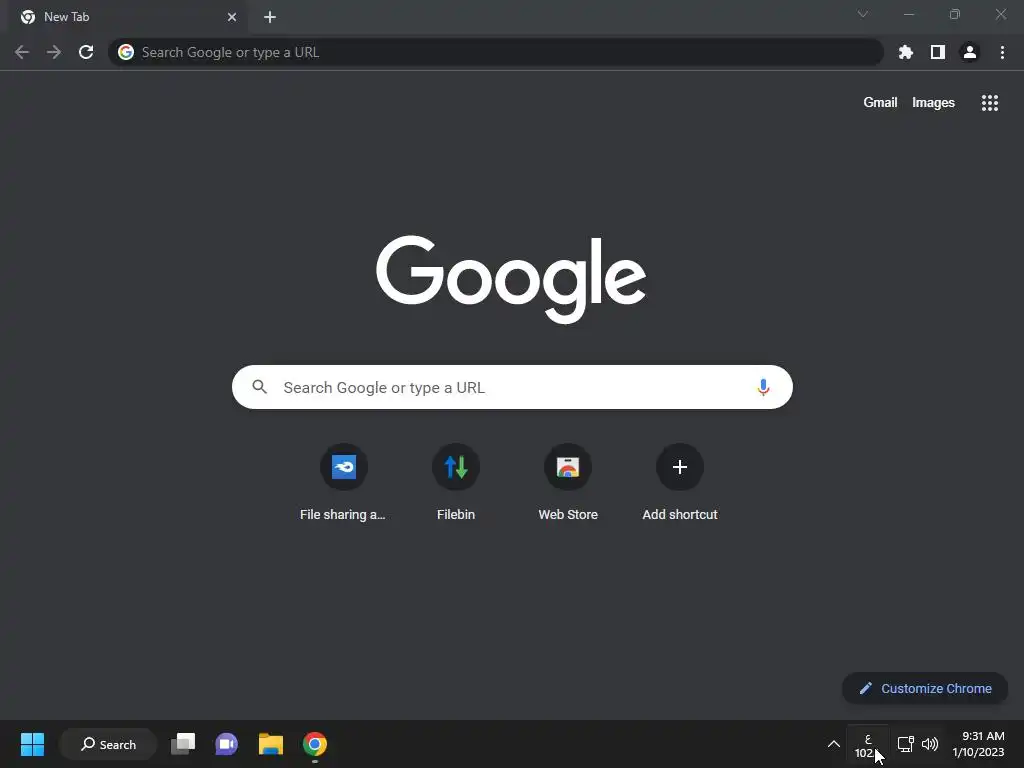This screenshot has width=1024, height=768.
Task: Open a new tab with plus button
Action: point(270,17)
